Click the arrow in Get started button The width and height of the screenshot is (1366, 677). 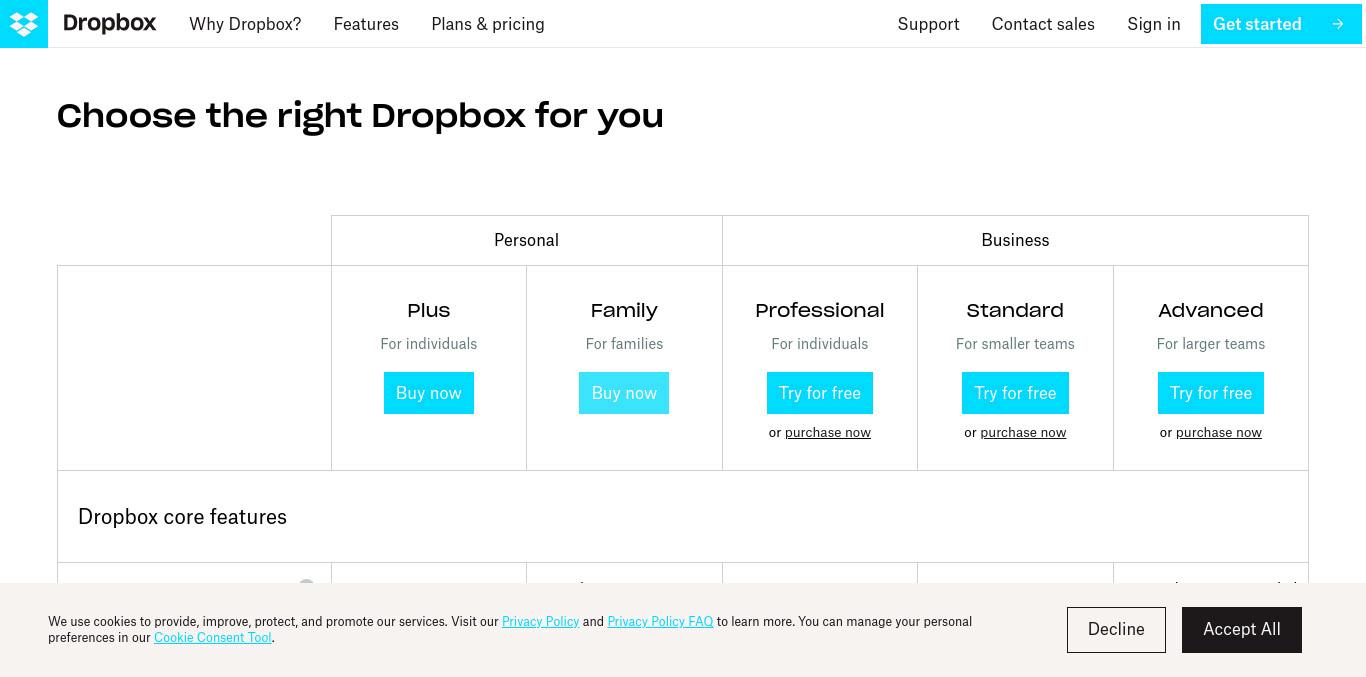(x=1337, y=24)
